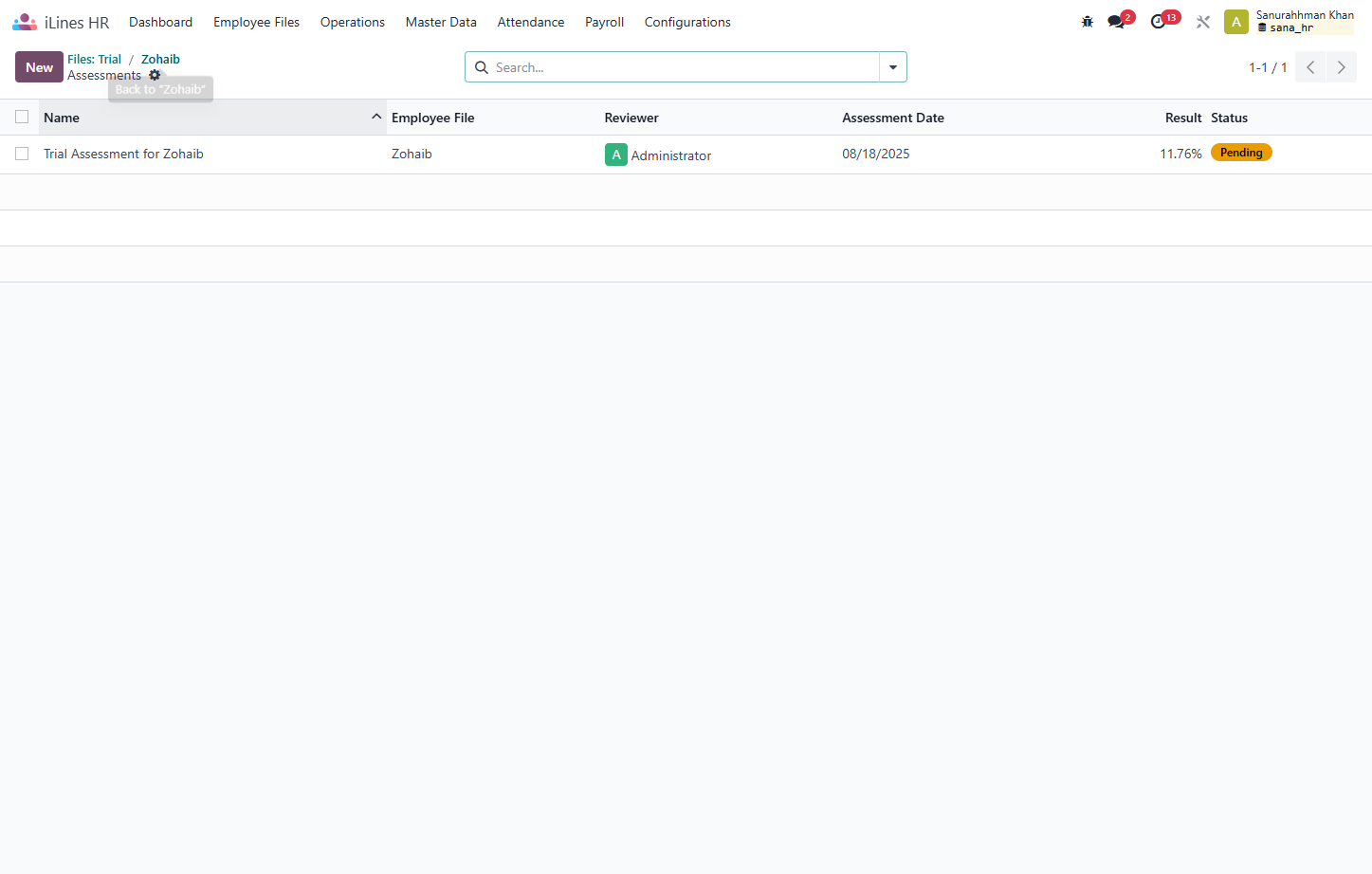Image resolution: width=1372 pixels, height=874 pixels.
Task: Click the Pending status badge
Action: point(1241,153)
